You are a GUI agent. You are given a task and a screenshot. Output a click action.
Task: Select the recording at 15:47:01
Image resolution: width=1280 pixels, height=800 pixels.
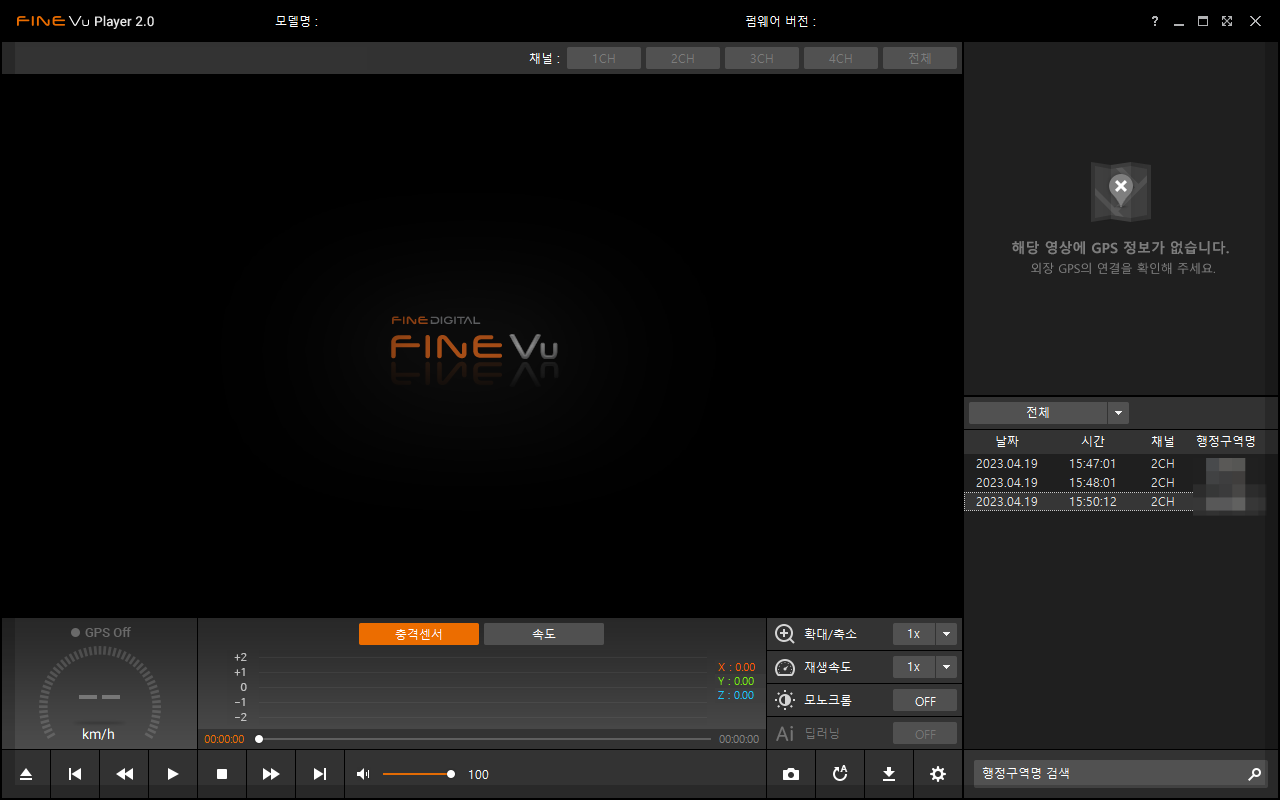point(1115,464)
